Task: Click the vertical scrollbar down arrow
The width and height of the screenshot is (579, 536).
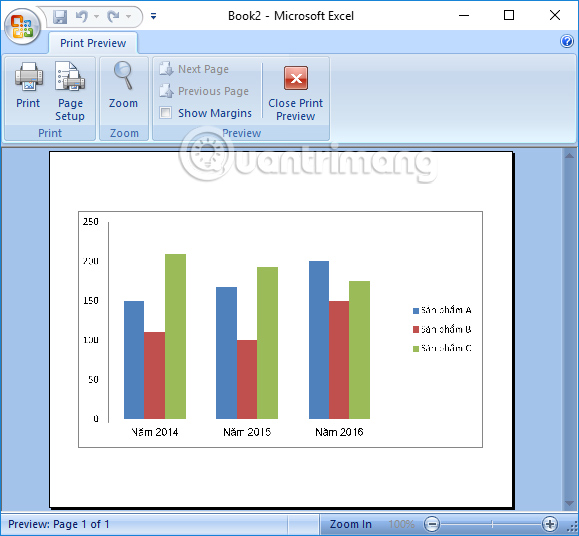Action: click(569, 503)
